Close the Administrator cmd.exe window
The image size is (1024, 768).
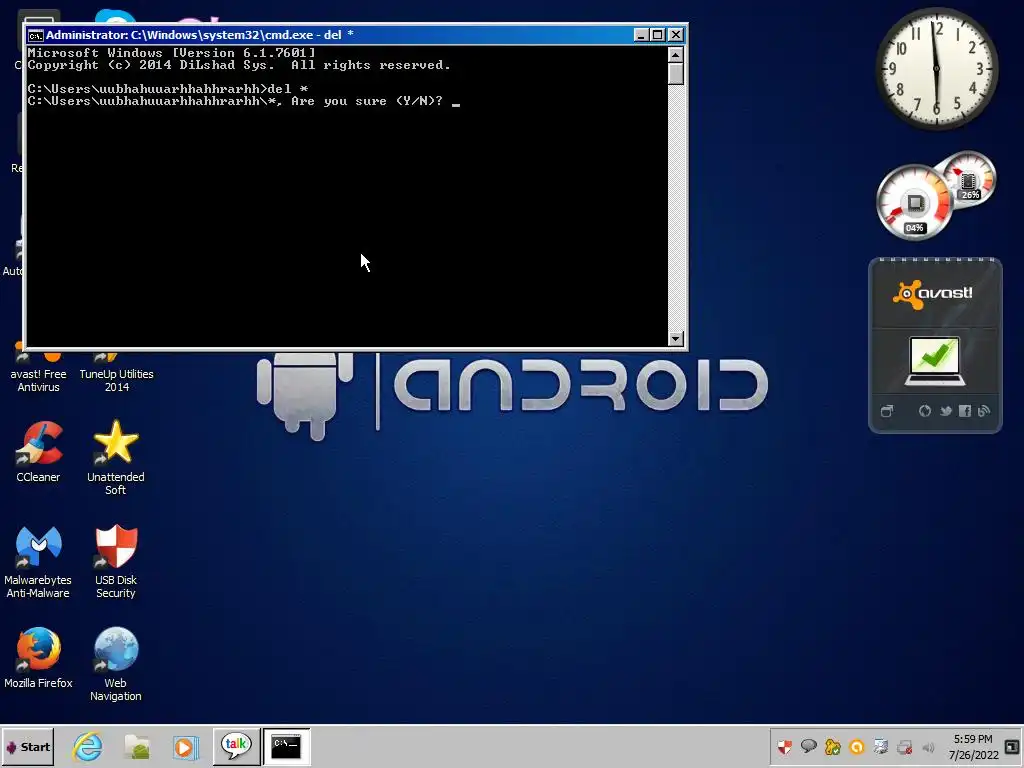click(x=676, y=35)
